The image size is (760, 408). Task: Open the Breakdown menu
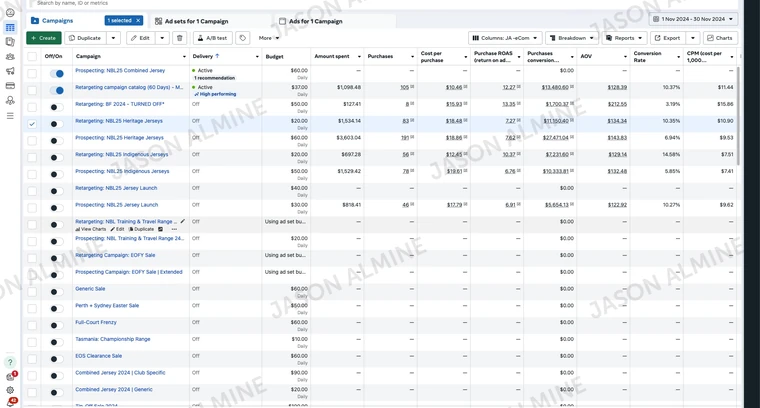[x=572, y=38]
